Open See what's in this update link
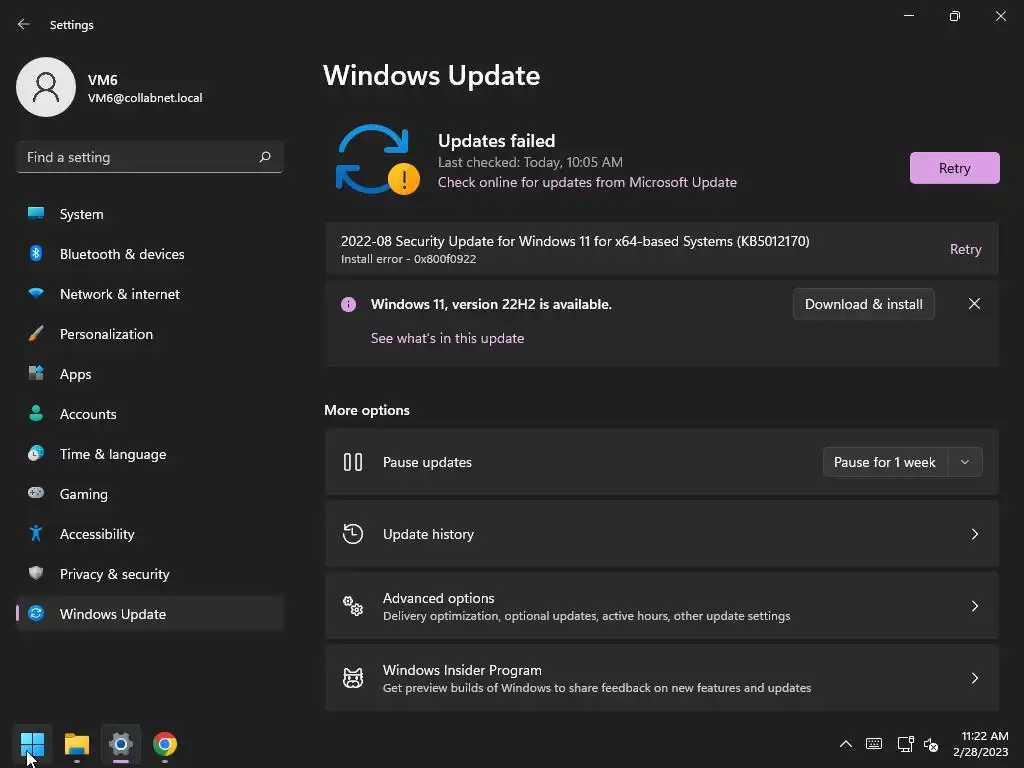This screenshot has width=1024, height=768. (x=447, y=338)
